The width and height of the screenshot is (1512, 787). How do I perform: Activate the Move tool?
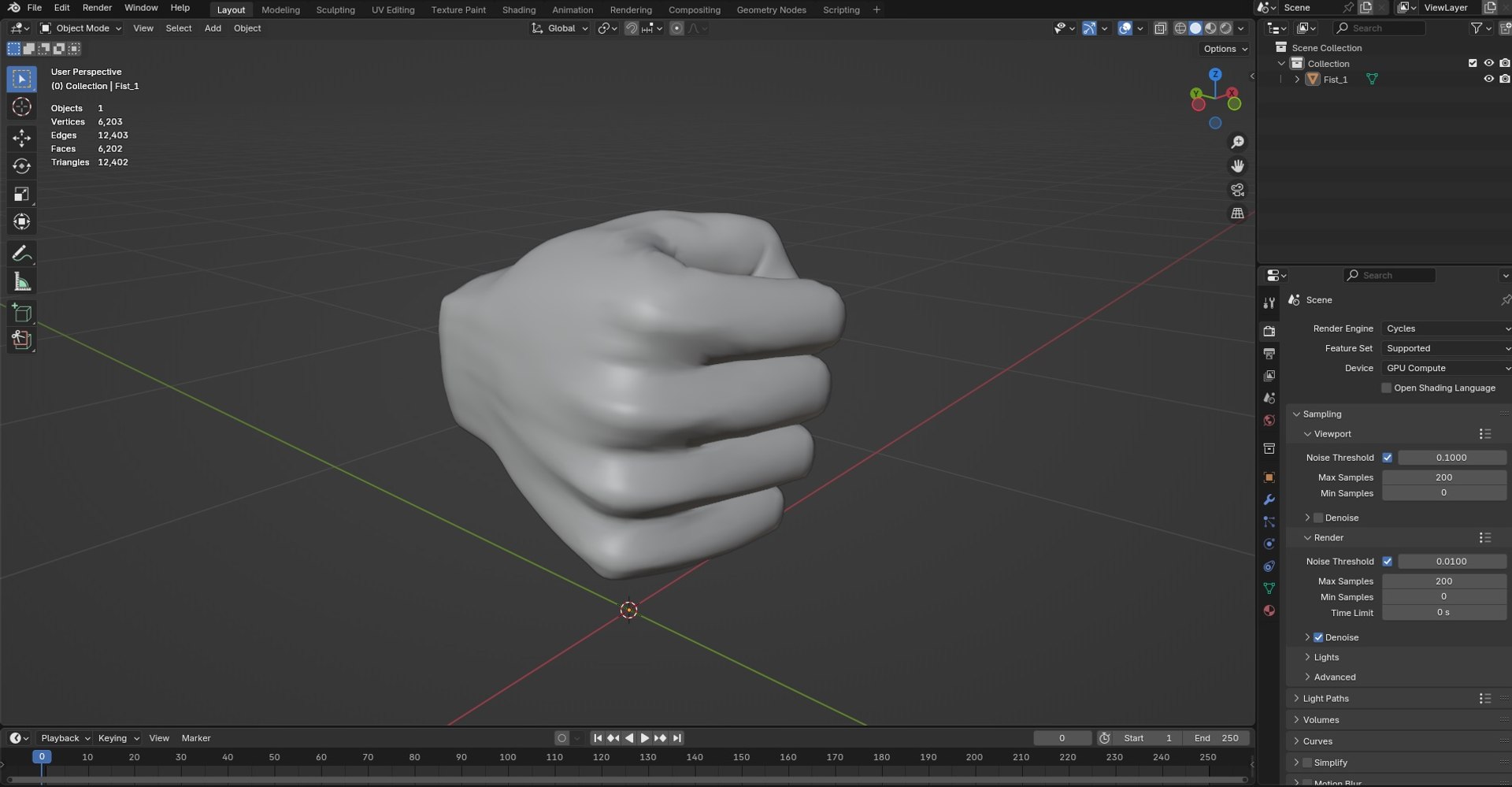coord(22,139)
